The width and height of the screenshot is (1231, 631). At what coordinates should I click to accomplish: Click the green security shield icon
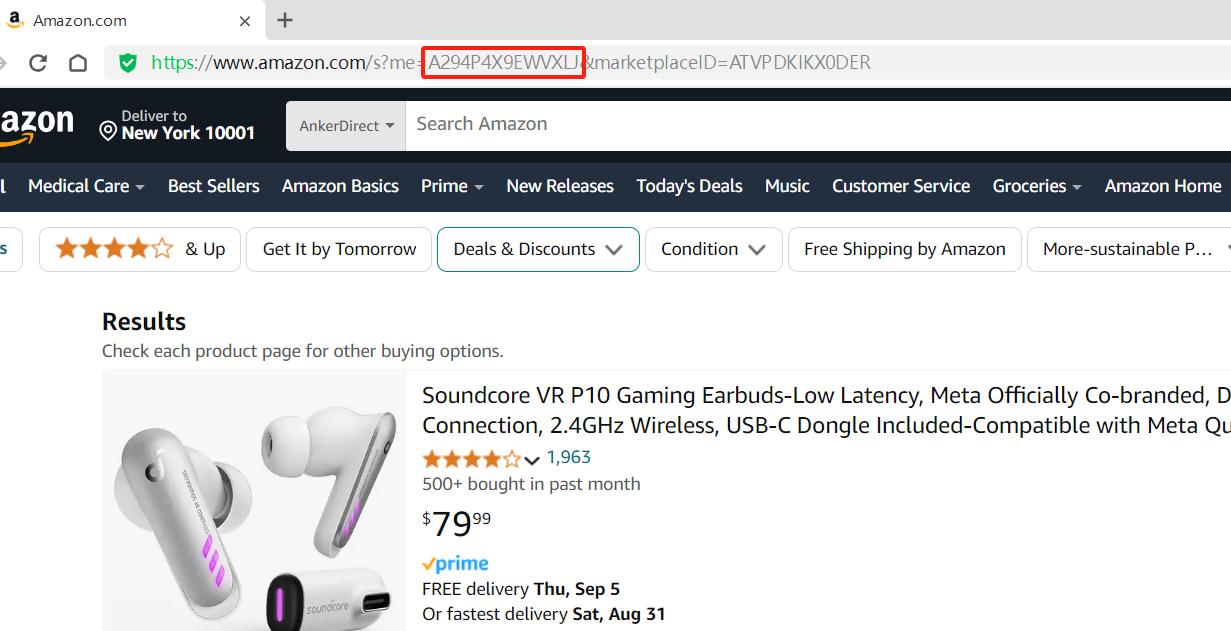pos(128,63)
